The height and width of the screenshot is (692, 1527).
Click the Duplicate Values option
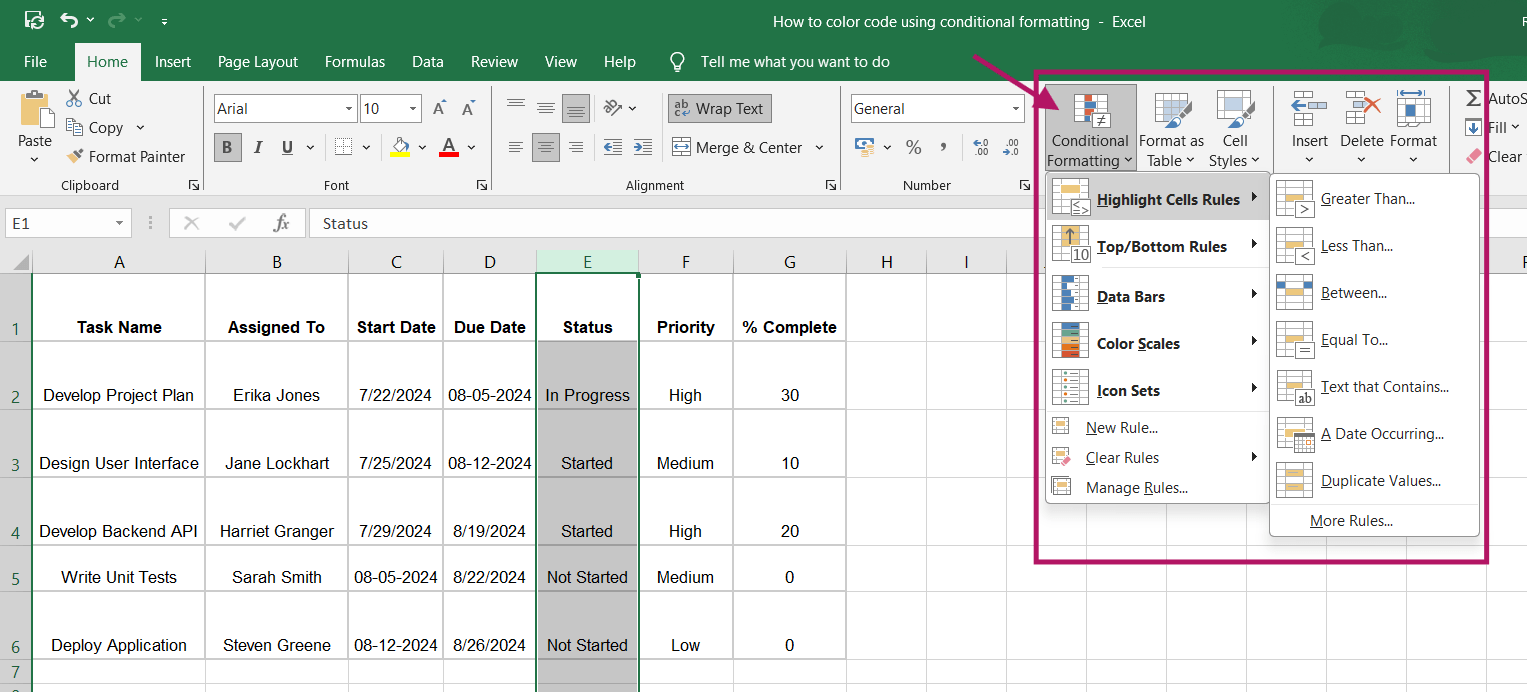[1383, 480]
